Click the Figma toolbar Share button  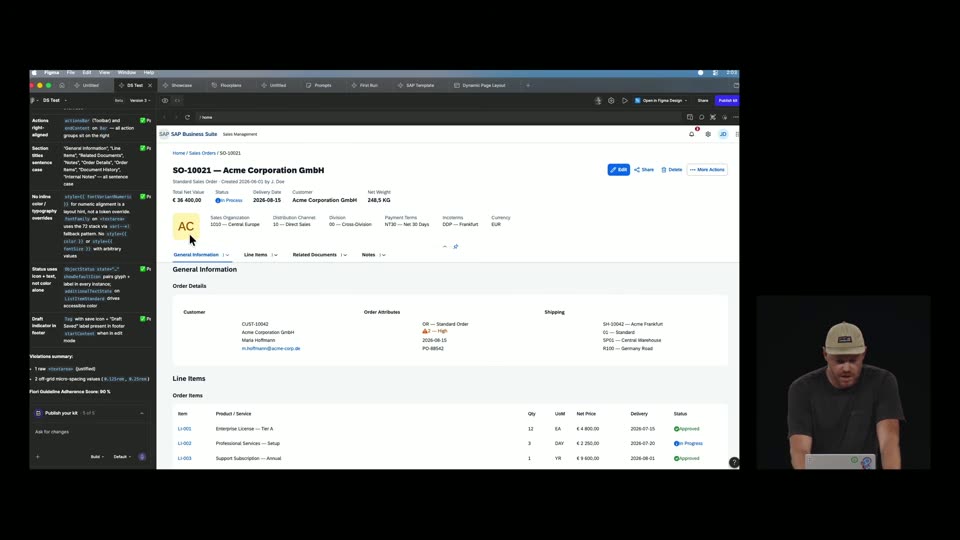click(703, 100)
